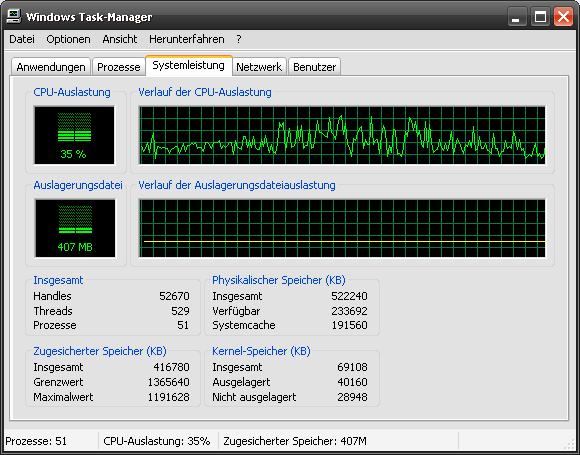Open the Ansicht menu

120,39
